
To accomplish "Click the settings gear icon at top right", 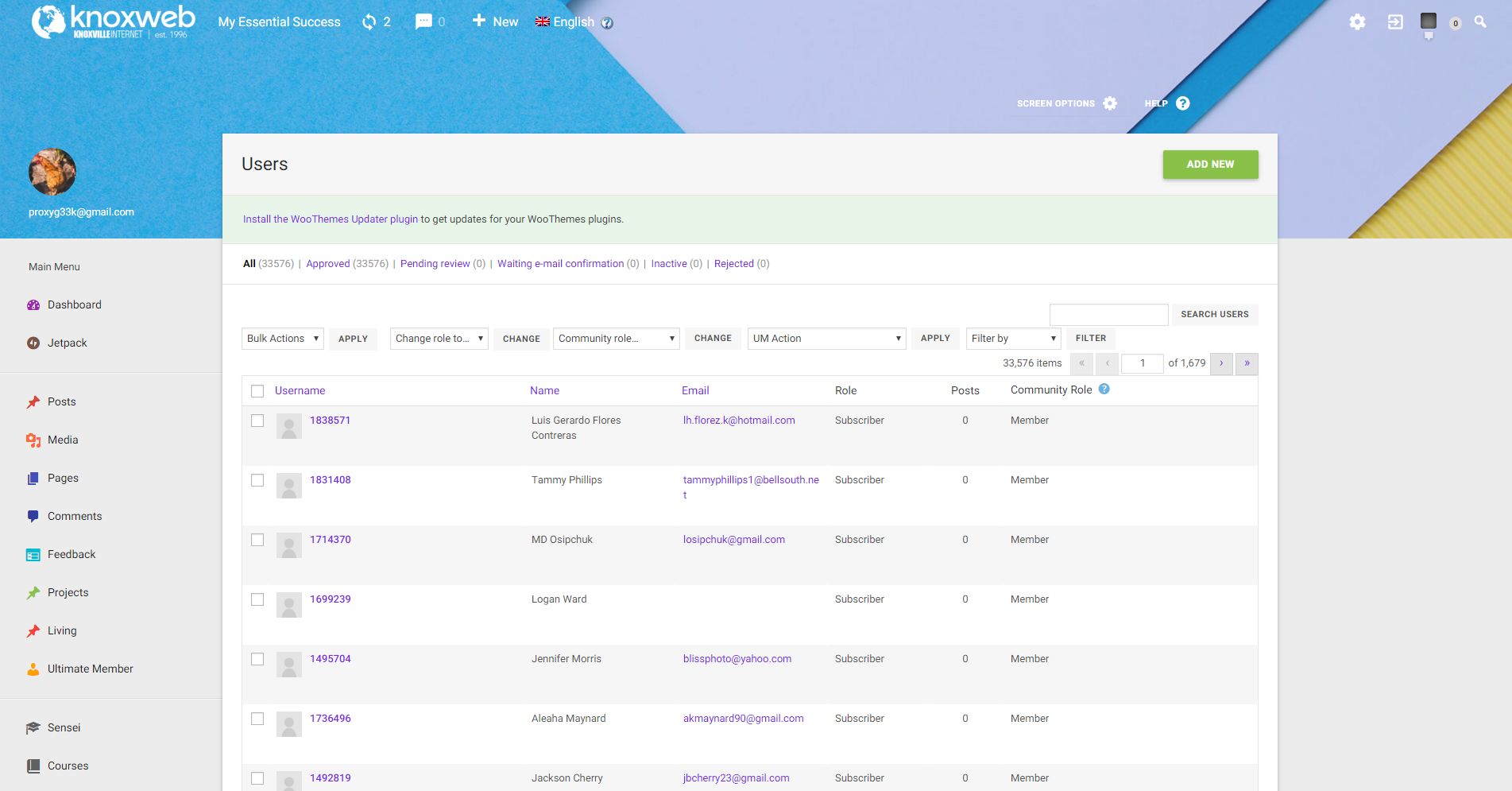I will pos(1357,22).
